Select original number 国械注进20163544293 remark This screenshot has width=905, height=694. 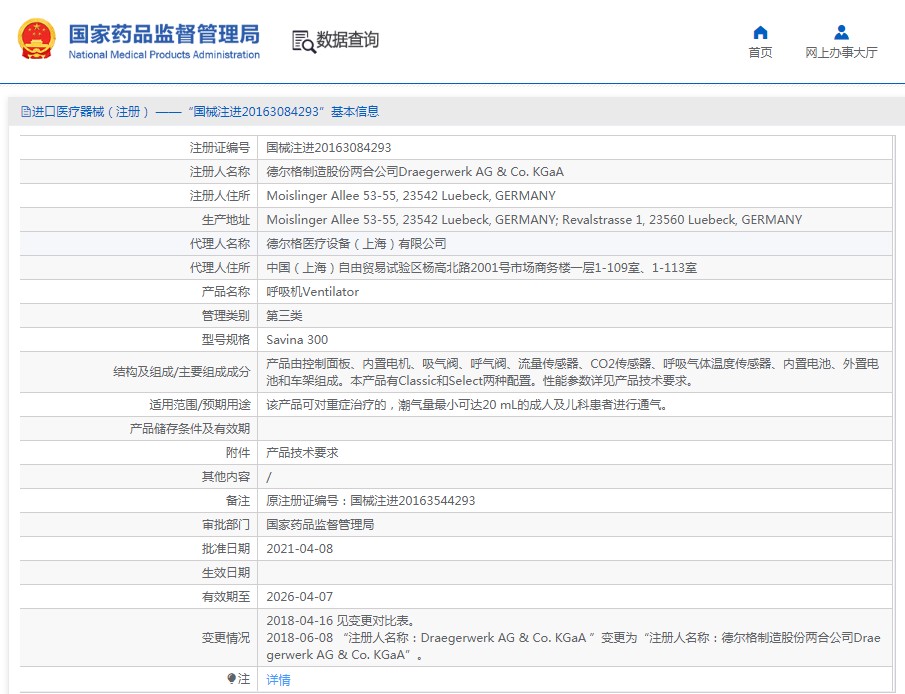371,501
